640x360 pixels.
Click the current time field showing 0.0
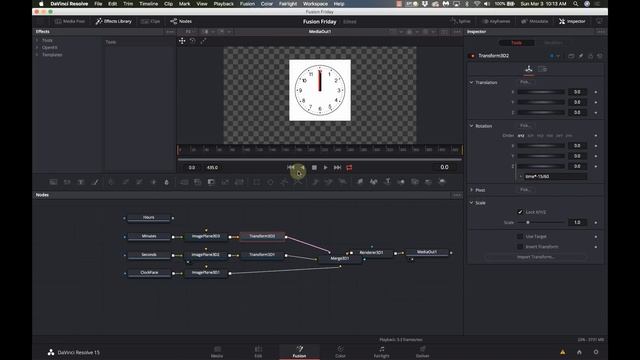tap(444, 167)
